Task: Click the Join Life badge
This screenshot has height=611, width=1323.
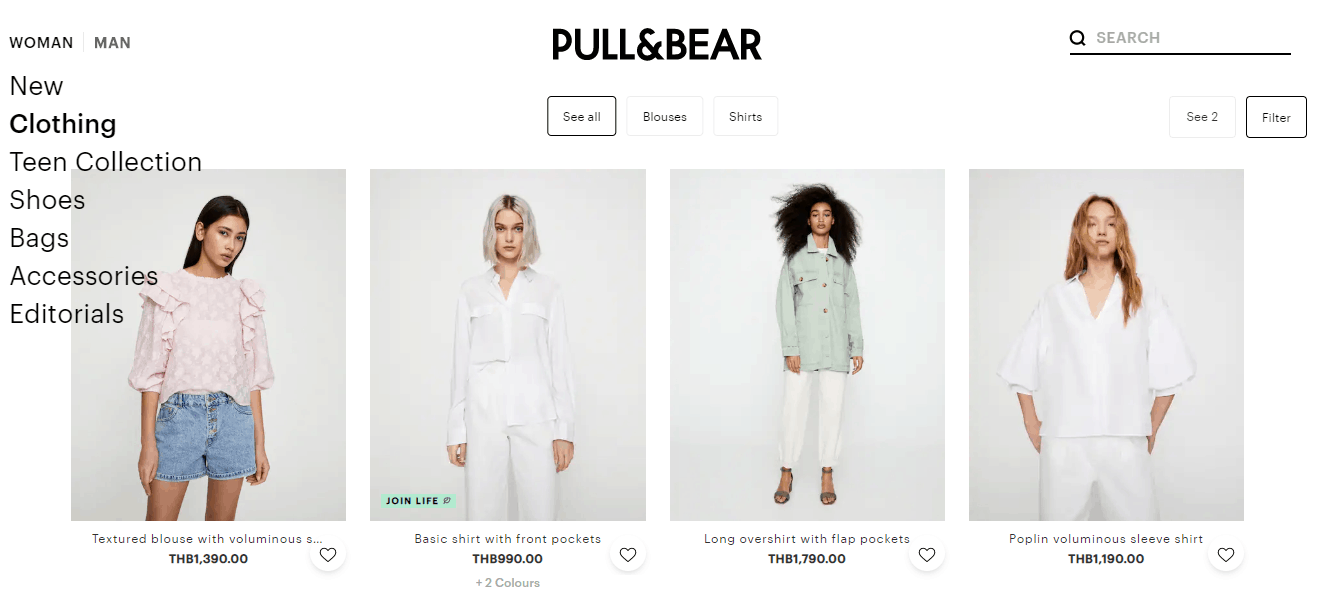Action: click(418, 500)
